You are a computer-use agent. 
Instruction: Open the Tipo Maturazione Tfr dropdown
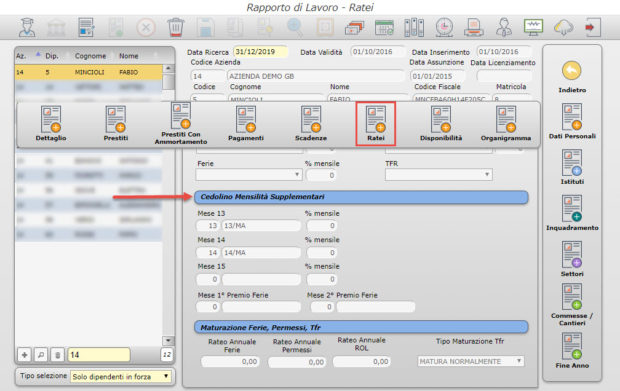(471, 361)
